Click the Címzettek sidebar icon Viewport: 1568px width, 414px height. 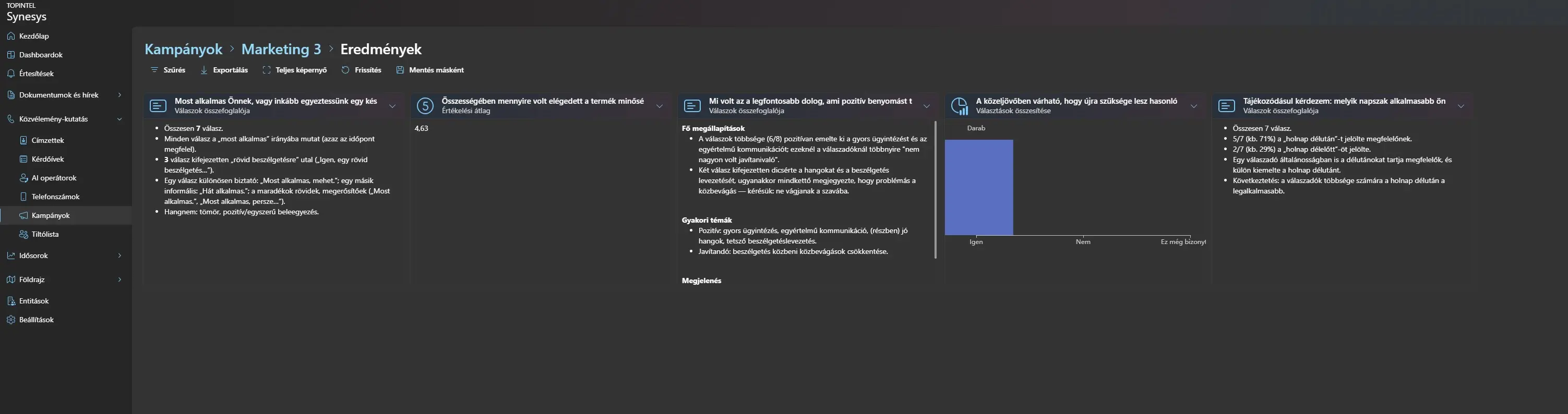click(23, 140)
